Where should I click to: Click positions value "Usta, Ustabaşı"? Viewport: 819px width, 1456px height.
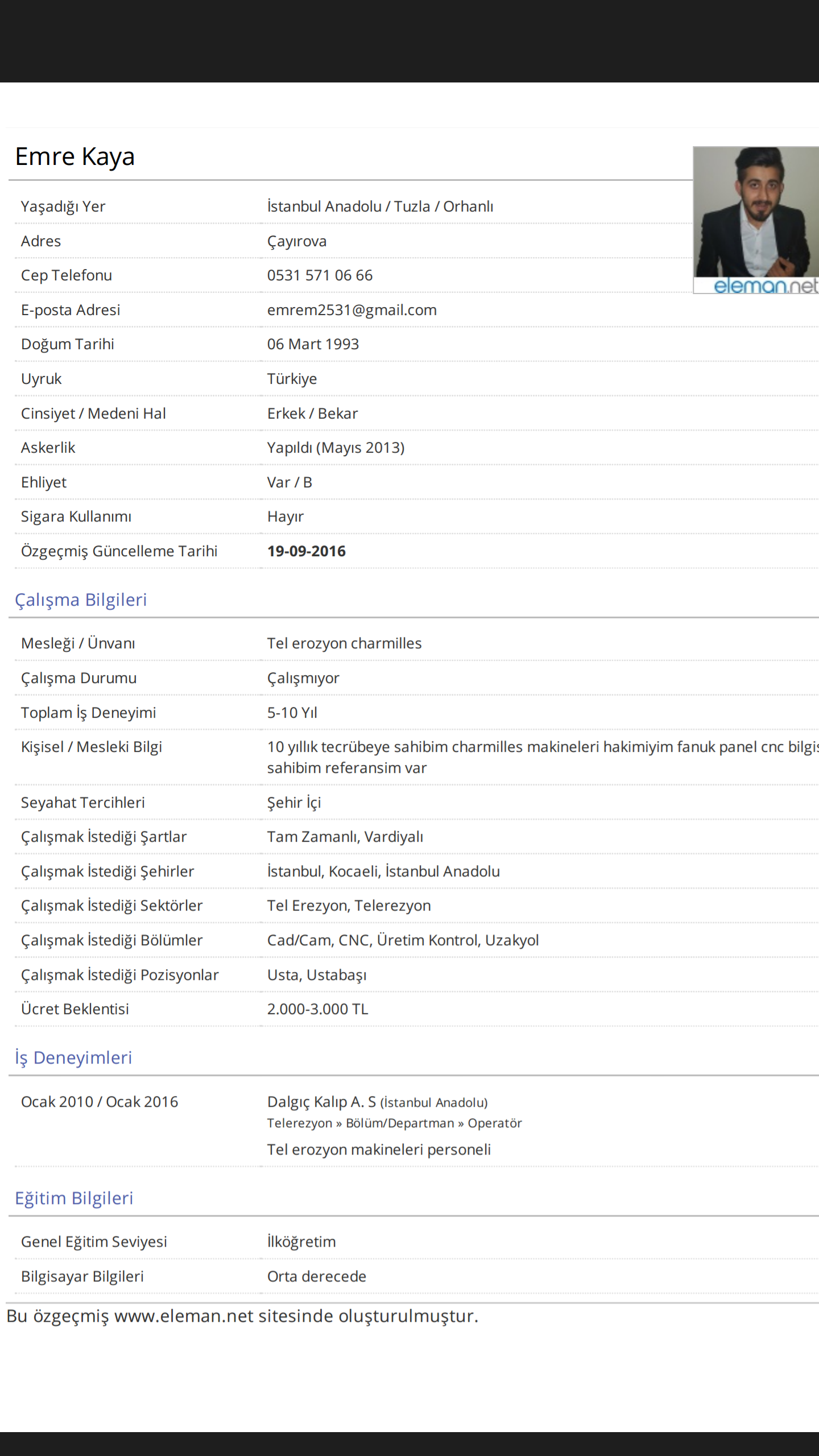point(317,975)
